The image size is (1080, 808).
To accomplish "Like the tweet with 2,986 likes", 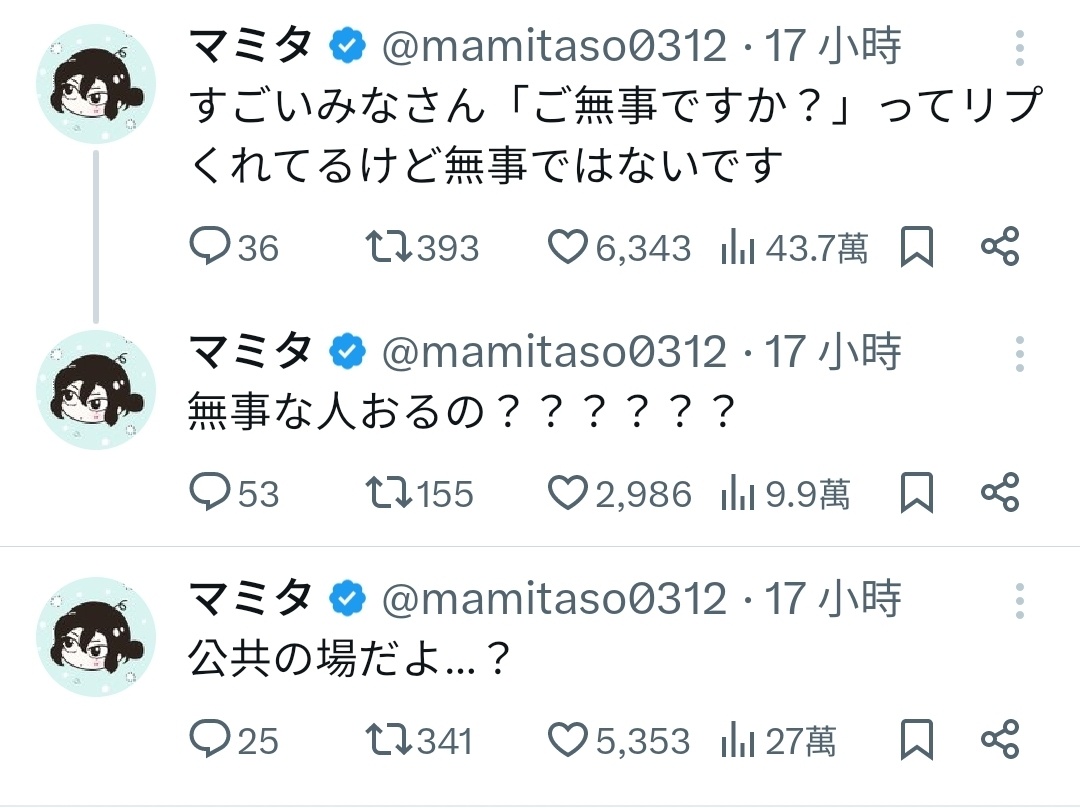I will pos(569,493).
